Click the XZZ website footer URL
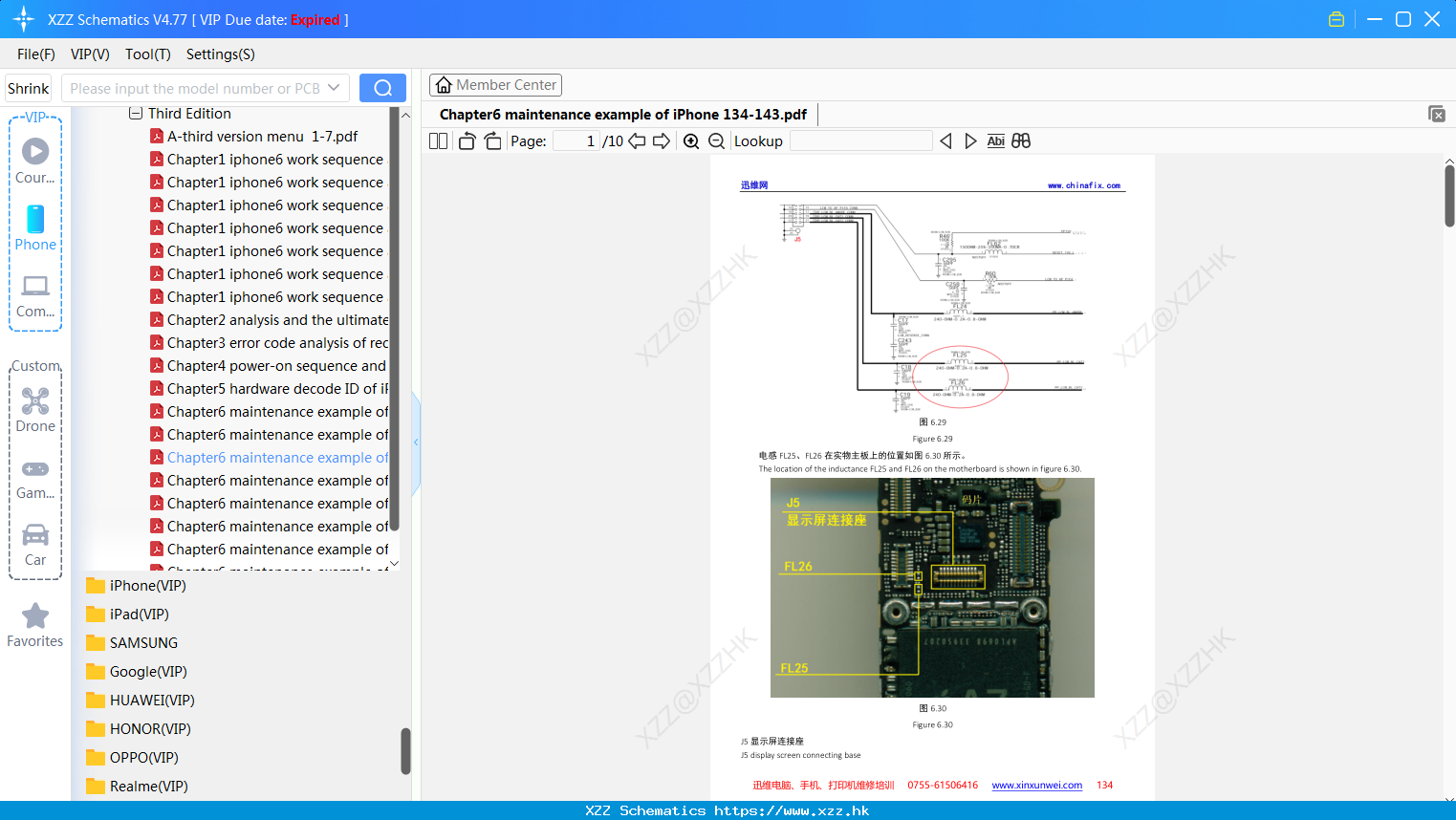 [792, 810]
